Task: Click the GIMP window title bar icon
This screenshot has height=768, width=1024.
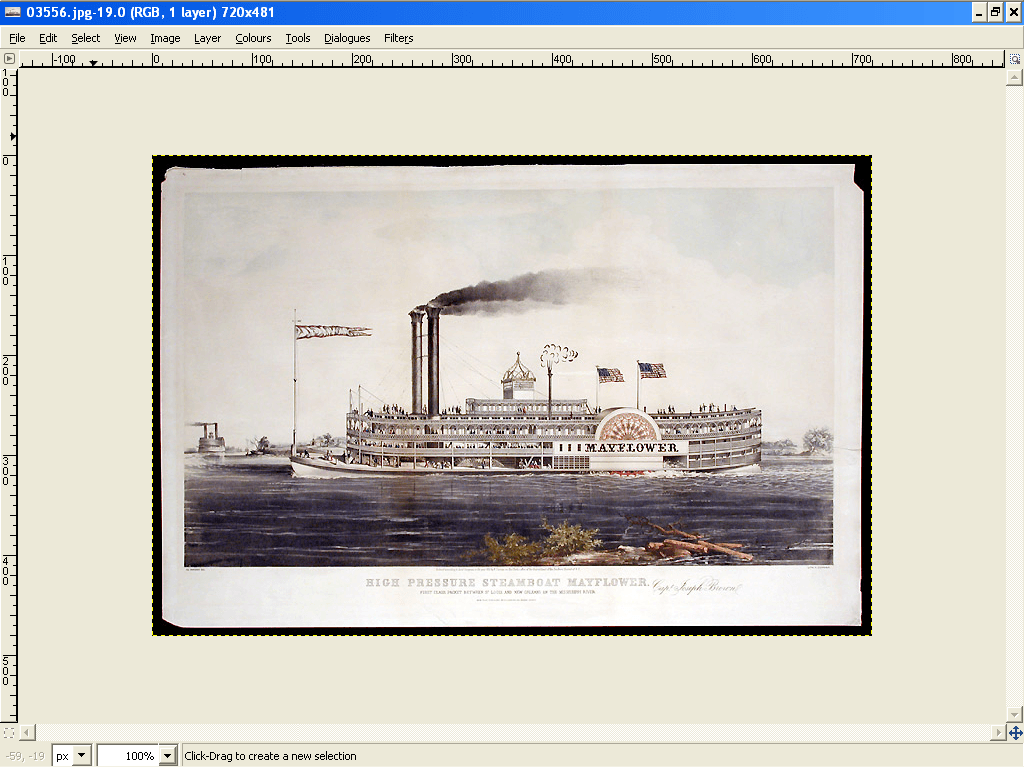Action: 12,12
